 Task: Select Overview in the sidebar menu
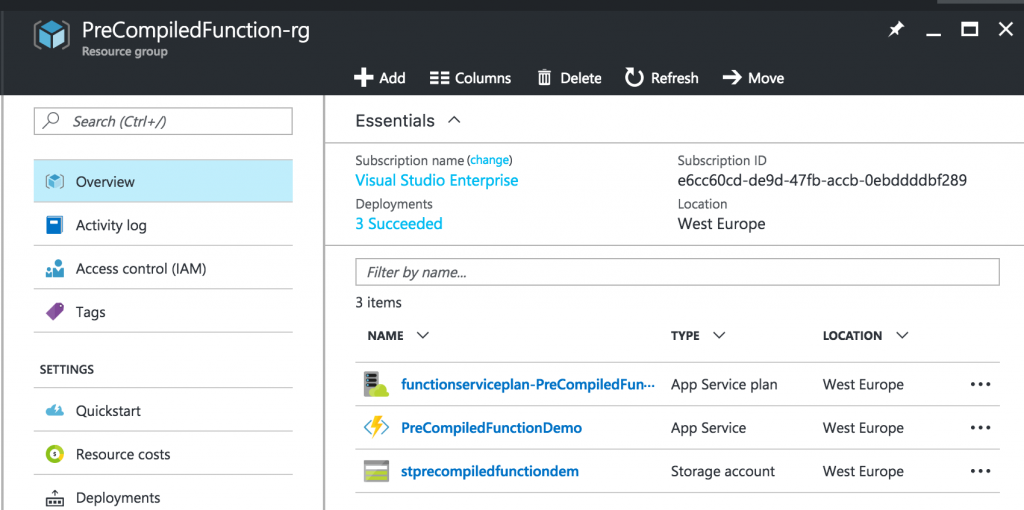[163, 182]
